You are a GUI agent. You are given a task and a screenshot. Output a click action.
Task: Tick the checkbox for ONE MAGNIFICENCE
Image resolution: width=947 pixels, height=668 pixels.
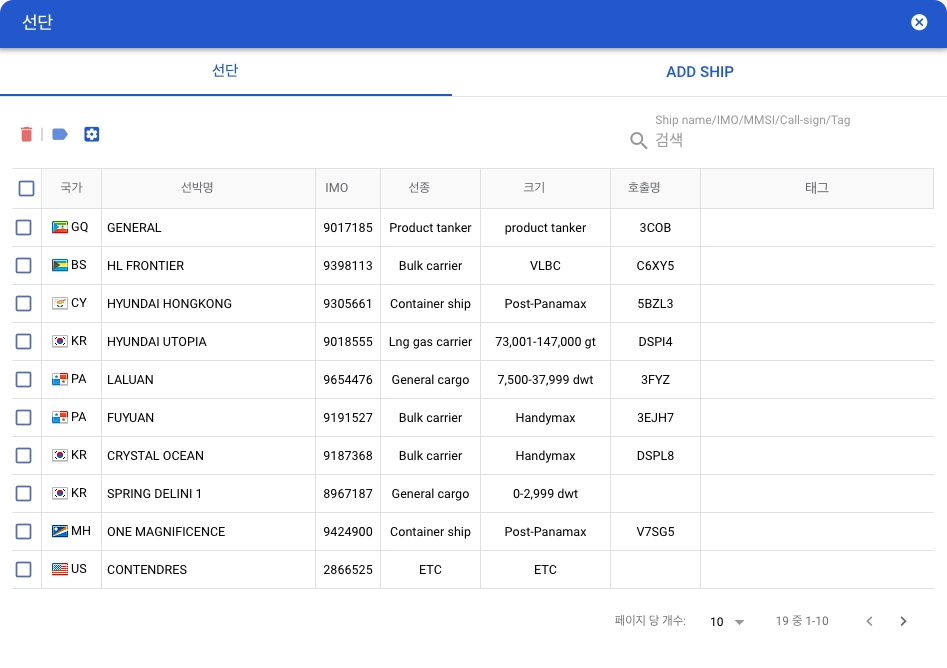coord(24,532)
